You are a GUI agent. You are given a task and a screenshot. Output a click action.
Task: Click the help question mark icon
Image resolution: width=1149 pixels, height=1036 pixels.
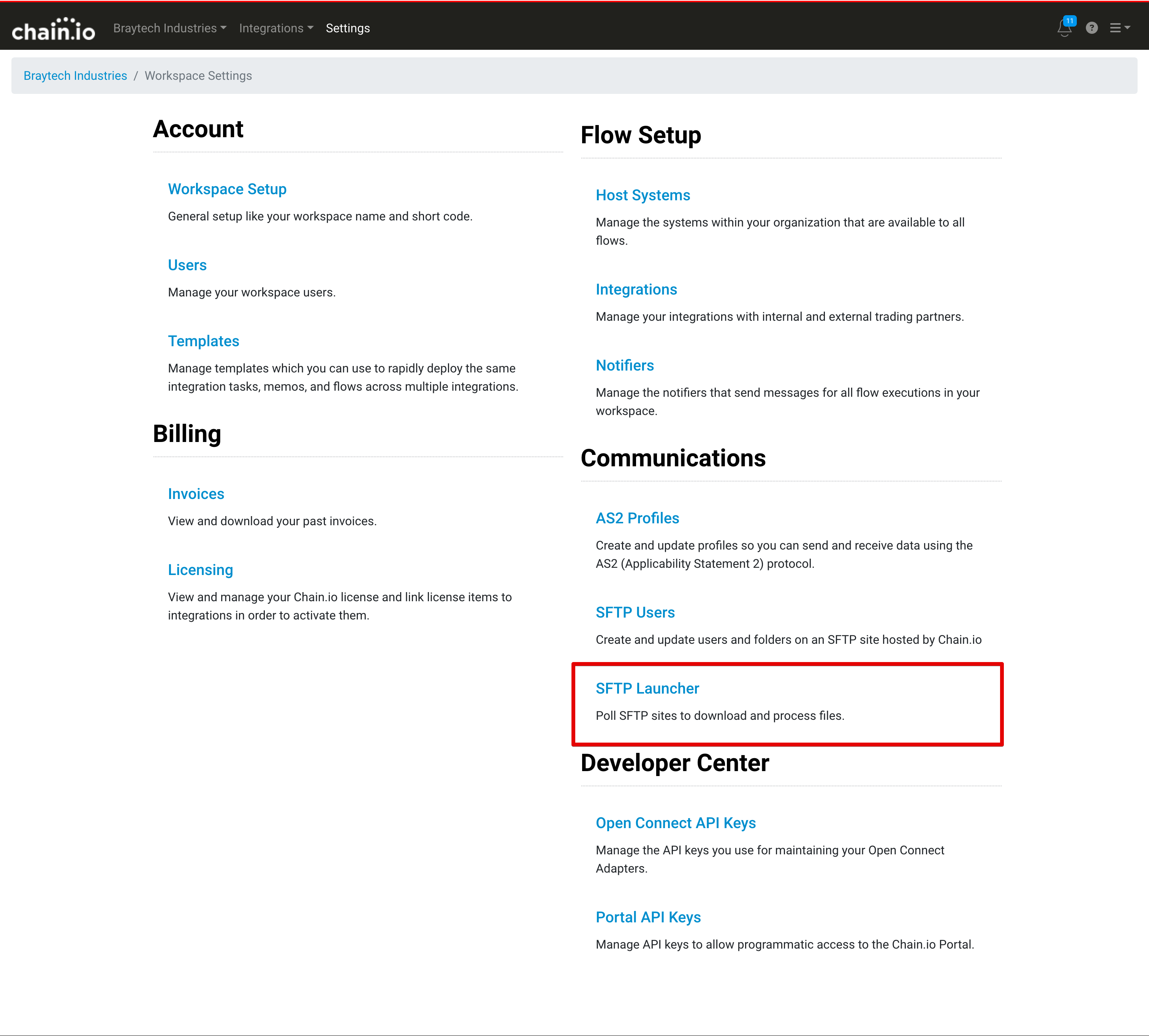pyautogui.click(x=1091, y=28)
